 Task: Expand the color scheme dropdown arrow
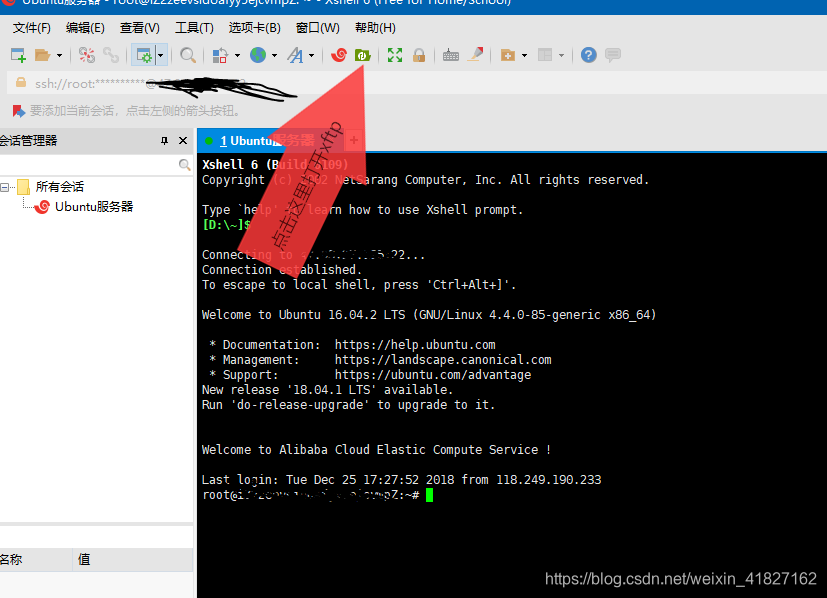(x=237, y=55)
